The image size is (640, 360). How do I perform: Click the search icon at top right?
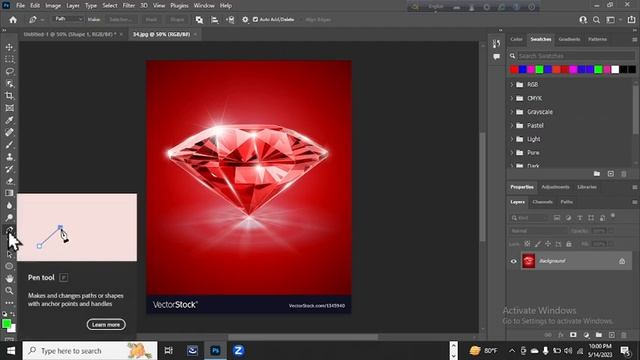tap(596, 20)
